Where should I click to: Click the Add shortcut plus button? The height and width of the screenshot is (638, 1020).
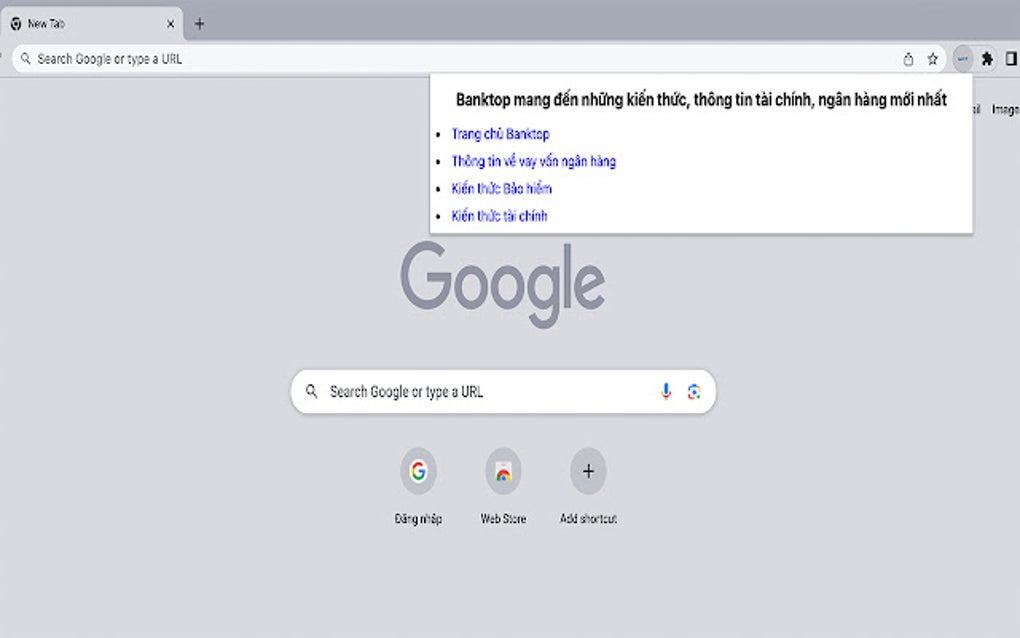tap(588, 471)
